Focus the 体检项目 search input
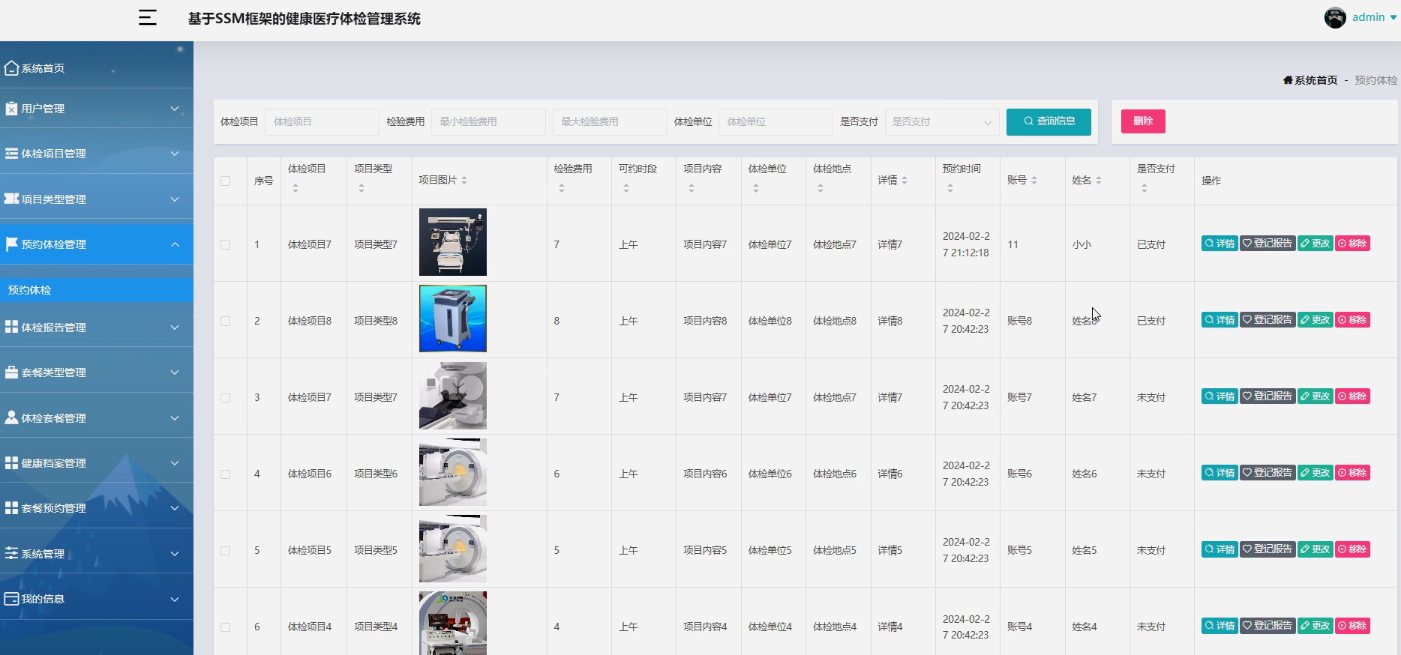1401x655 pixels. coord(322,122)
